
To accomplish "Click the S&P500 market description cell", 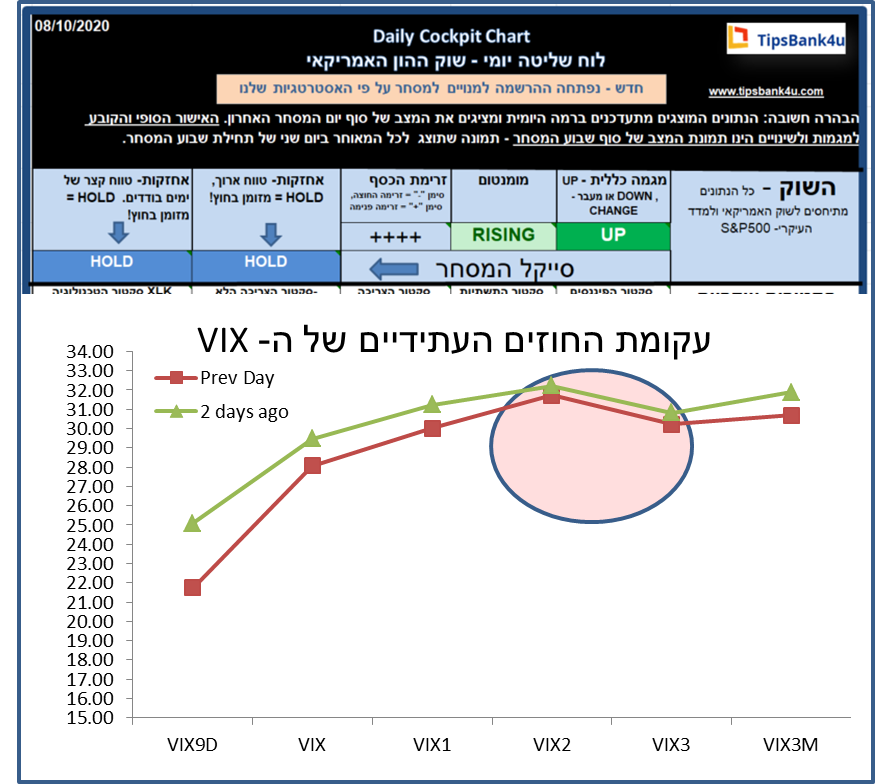I will coord(766,226).
